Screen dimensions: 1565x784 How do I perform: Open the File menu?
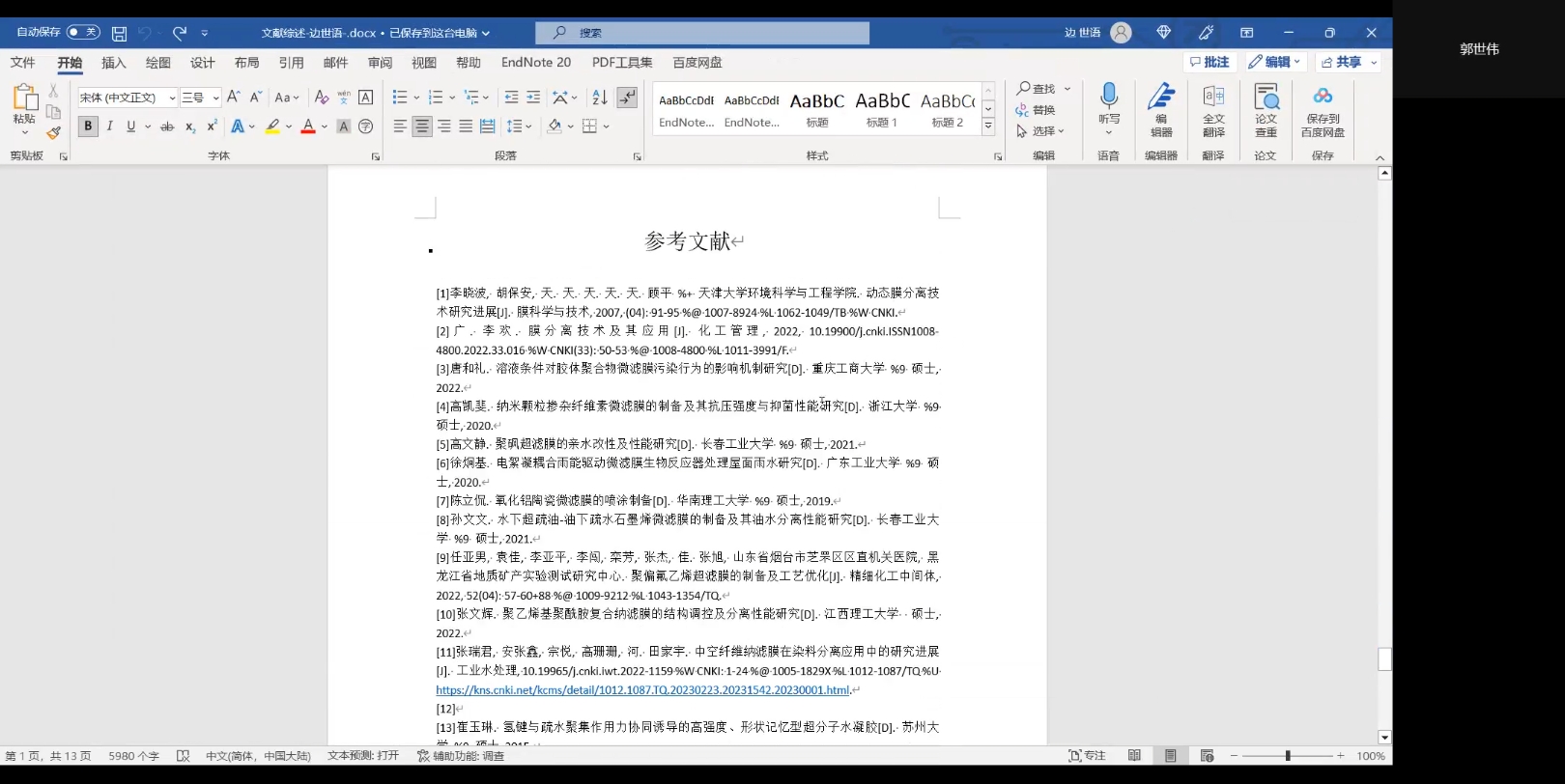(x=22, y=62)
